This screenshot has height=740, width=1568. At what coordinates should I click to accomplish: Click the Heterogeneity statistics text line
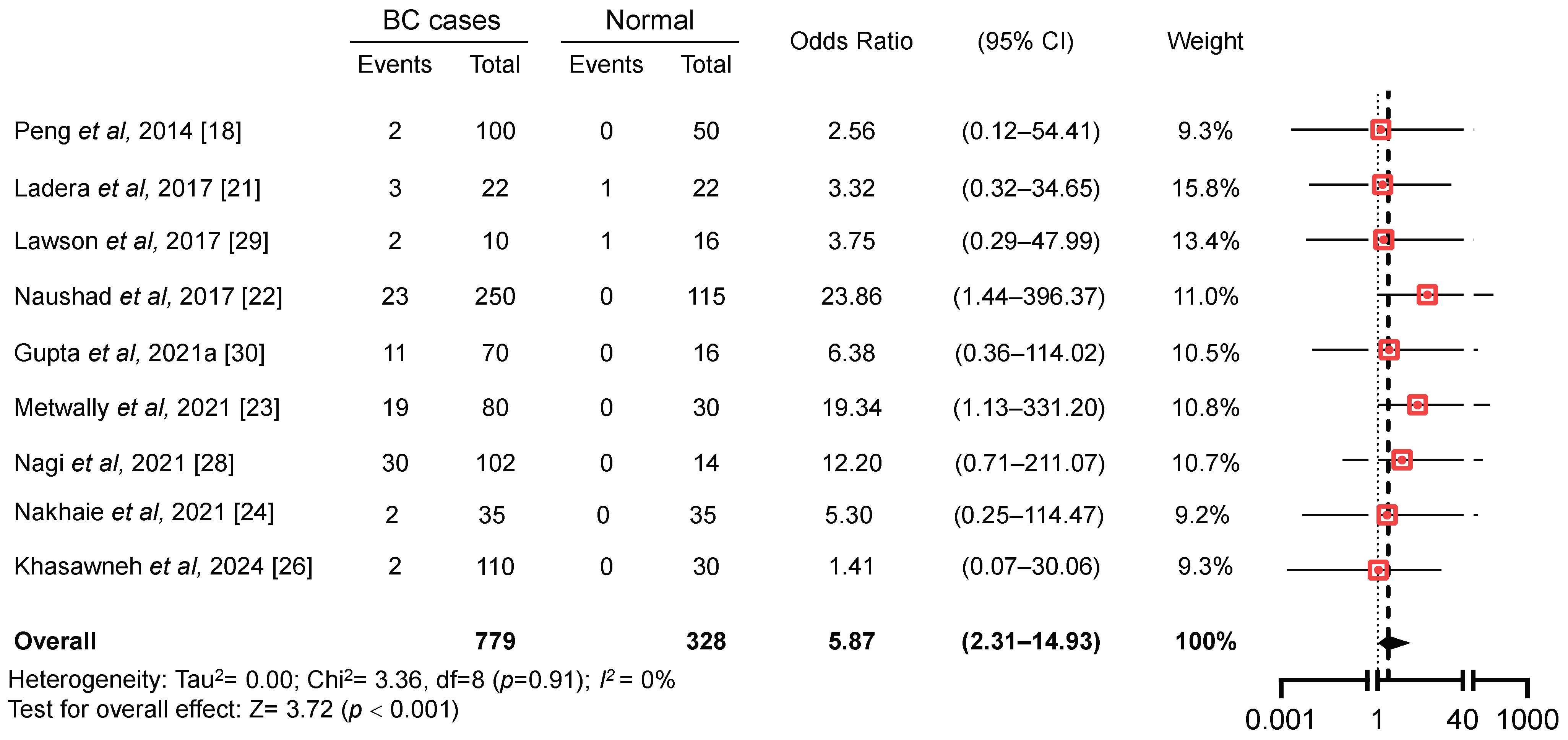coord(341,680)
